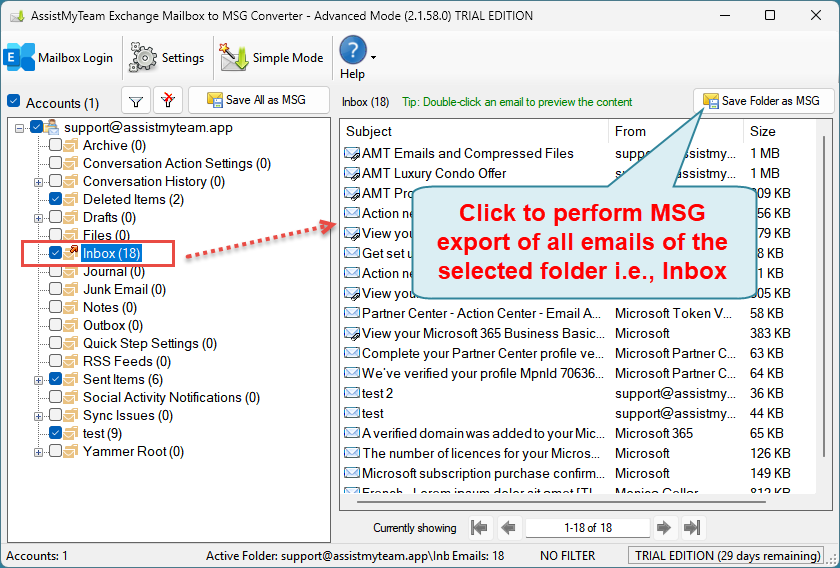Image resolution: width=840 pixels, height=568 pixels.
Task: Select the Inbox (18) folder
Action: [x=111, y=253]
